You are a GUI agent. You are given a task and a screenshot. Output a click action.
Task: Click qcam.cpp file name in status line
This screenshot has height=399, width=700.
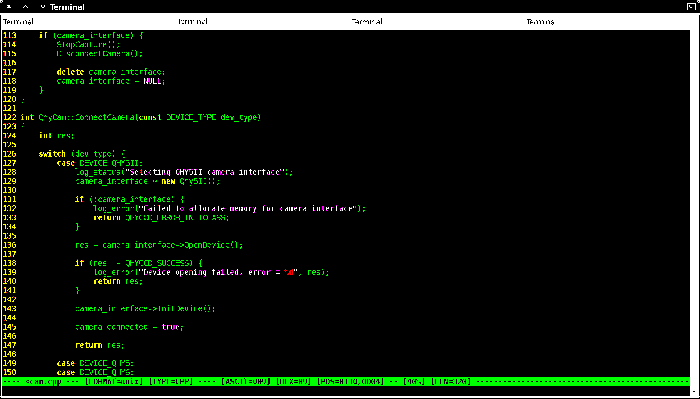[43, 382]
